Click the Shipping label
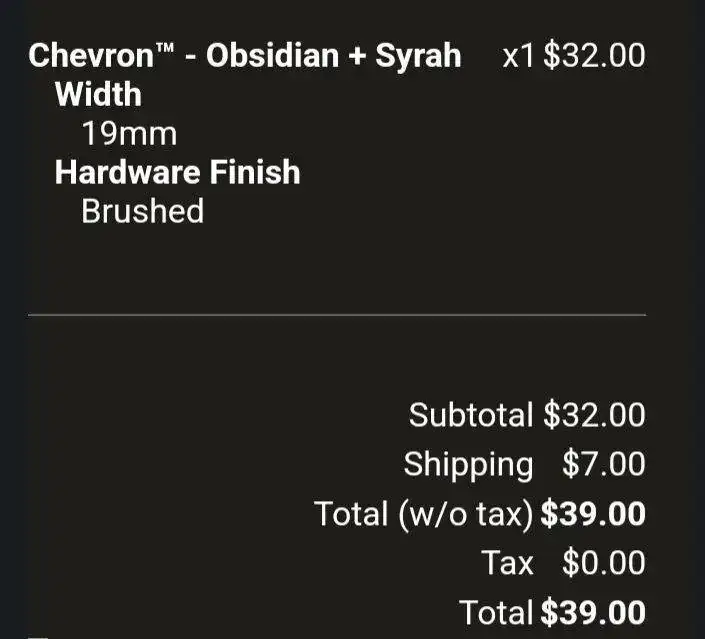This screenshot has height=639, width=705. 468,464
